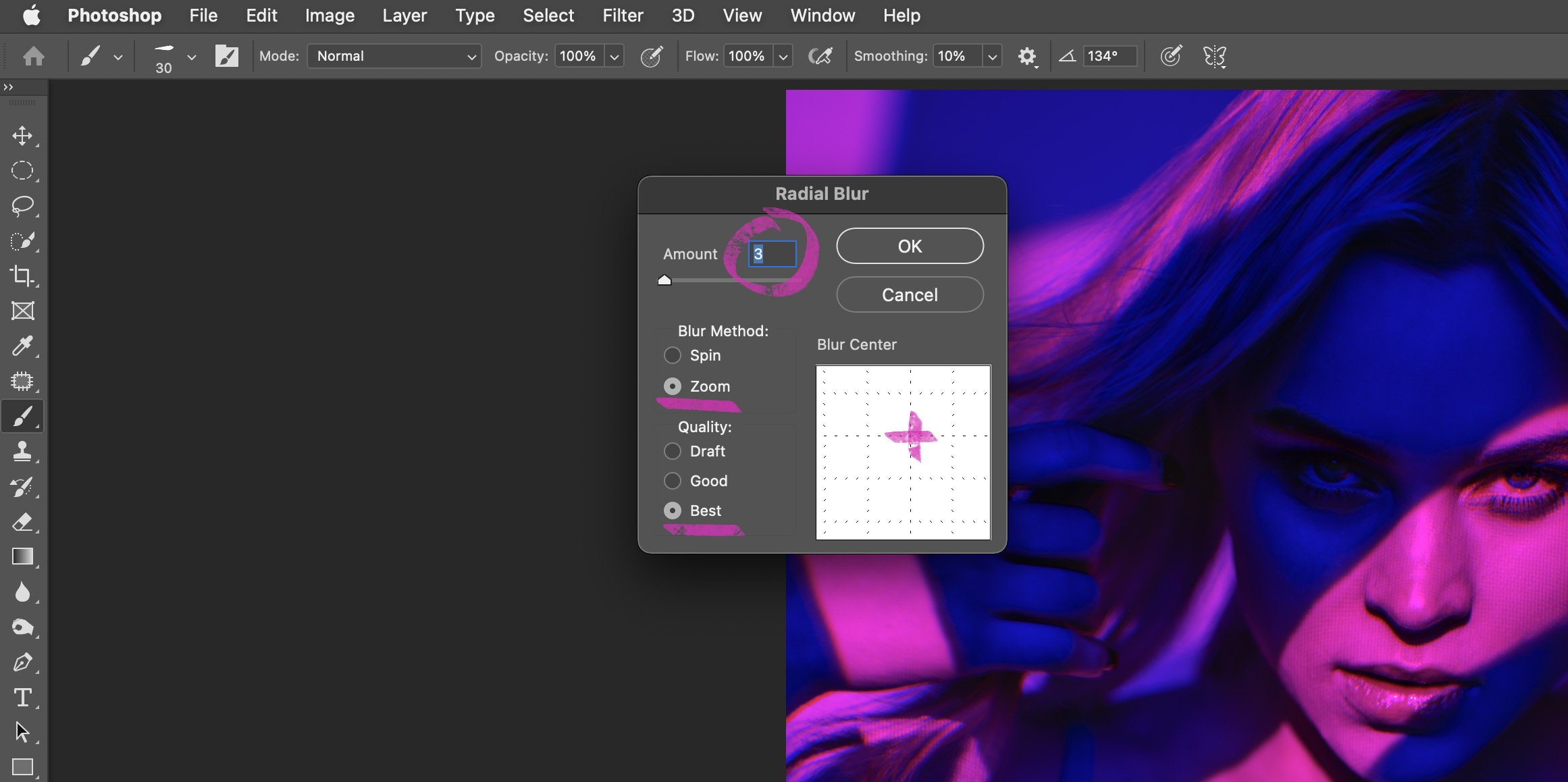
Task: Select the Object Selection patch tool
Action: coord(22,381)
